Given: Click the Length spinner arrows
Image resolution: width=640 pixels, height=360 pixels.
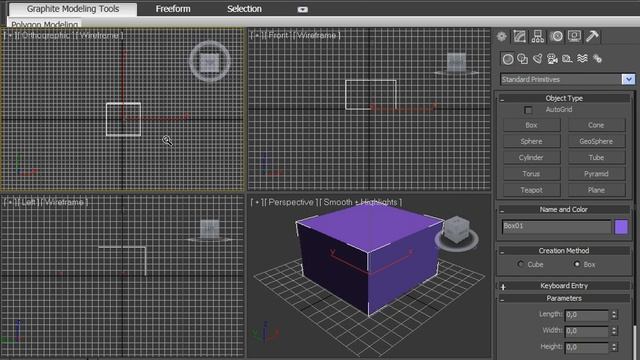Looking at the screenshot, I should click(614, 315).
